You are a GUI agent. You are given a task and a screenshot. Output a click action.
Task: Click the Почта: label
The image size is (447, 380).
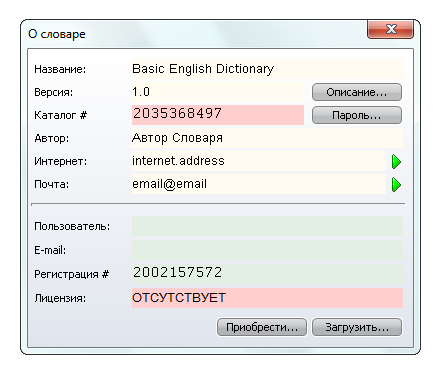(x=52, y=184)
